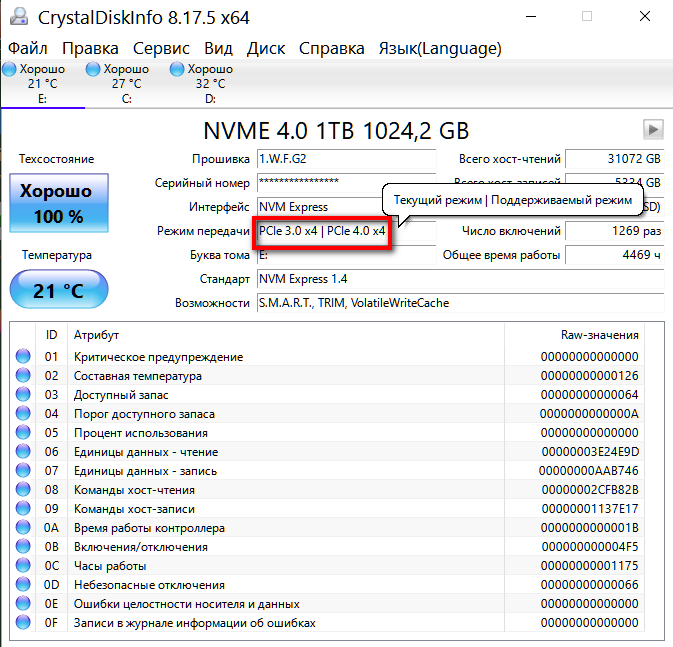Viewport: 673px width, 647px height.
Task: Select Порог доступного запаса attribute name
Action: pos(144,414)
